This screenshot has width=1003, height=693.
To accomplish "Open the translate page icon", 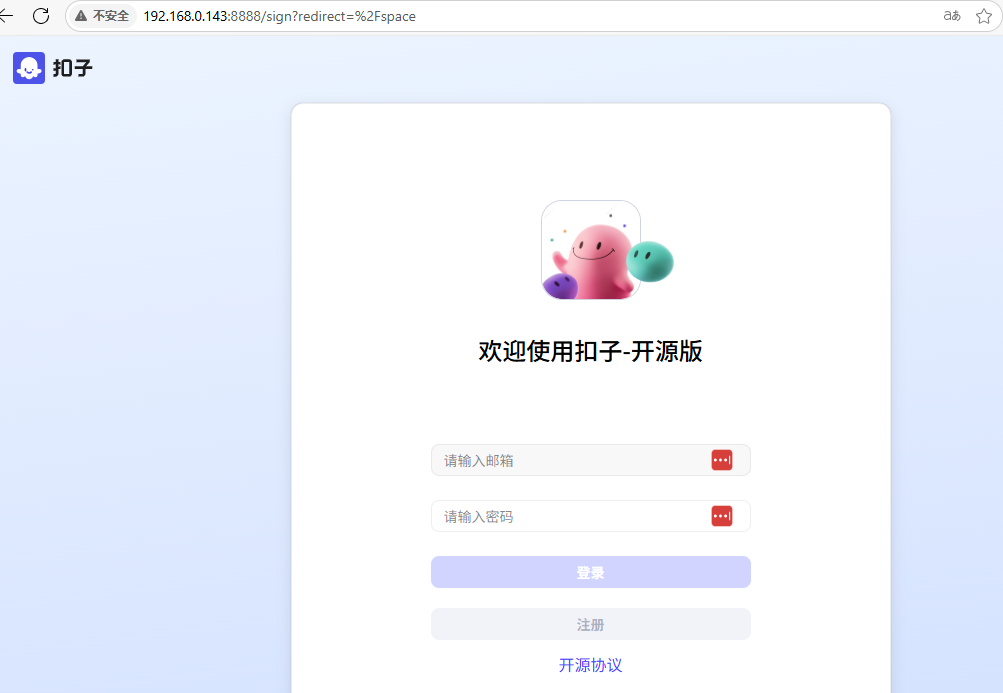I will (x=952, y=16).
